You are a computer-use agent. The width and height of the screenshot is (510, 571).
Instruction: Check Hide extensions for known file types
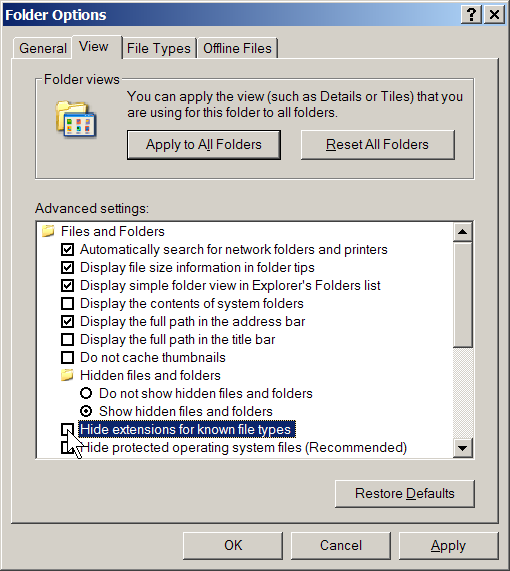coord(67,429)
